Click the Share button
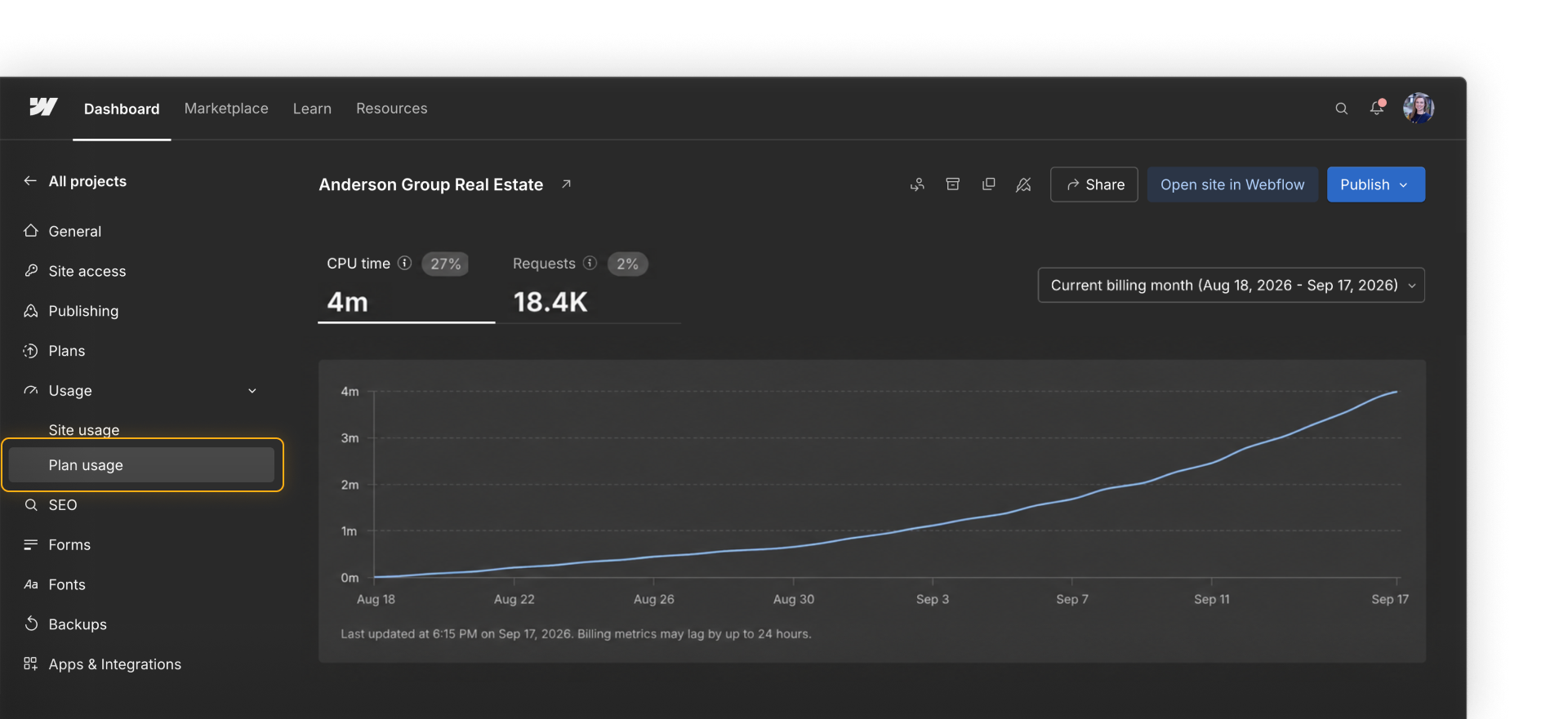Screen dimensions: 1568x719 tap(1094, 184)
